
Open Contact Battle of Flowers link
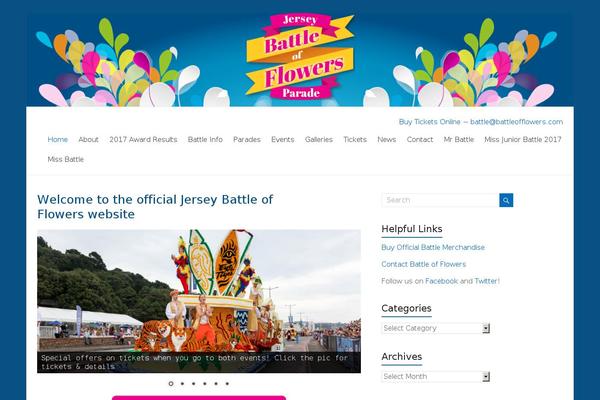(424, 264)
